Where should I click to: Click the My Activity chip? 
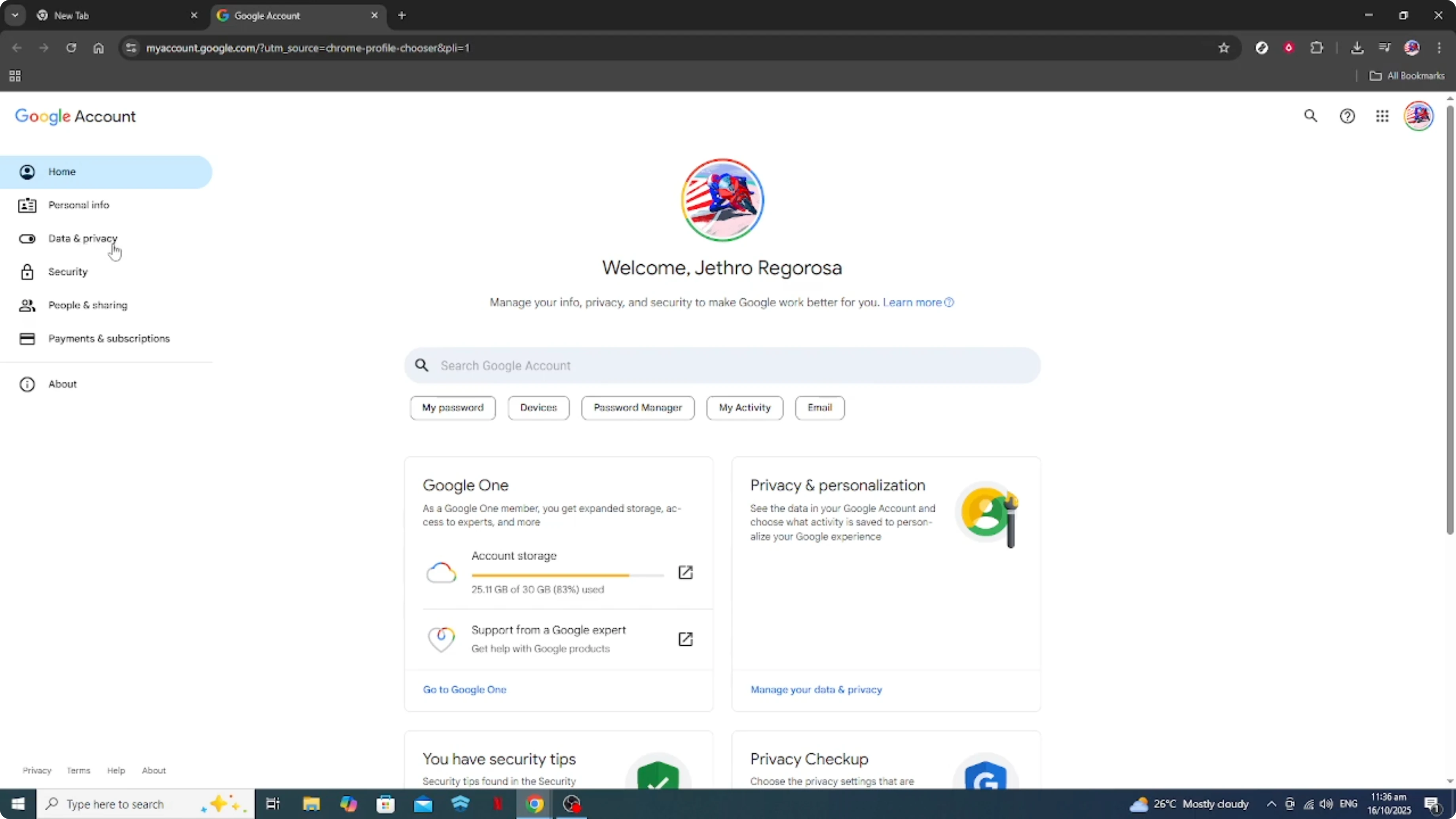744,408
